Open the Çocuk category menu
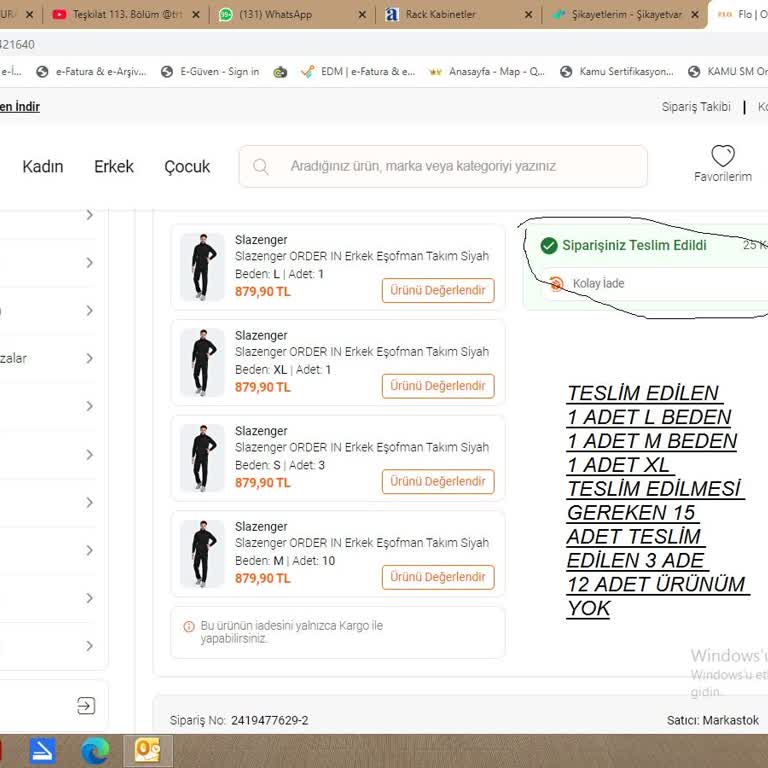 tap(187, 167)
